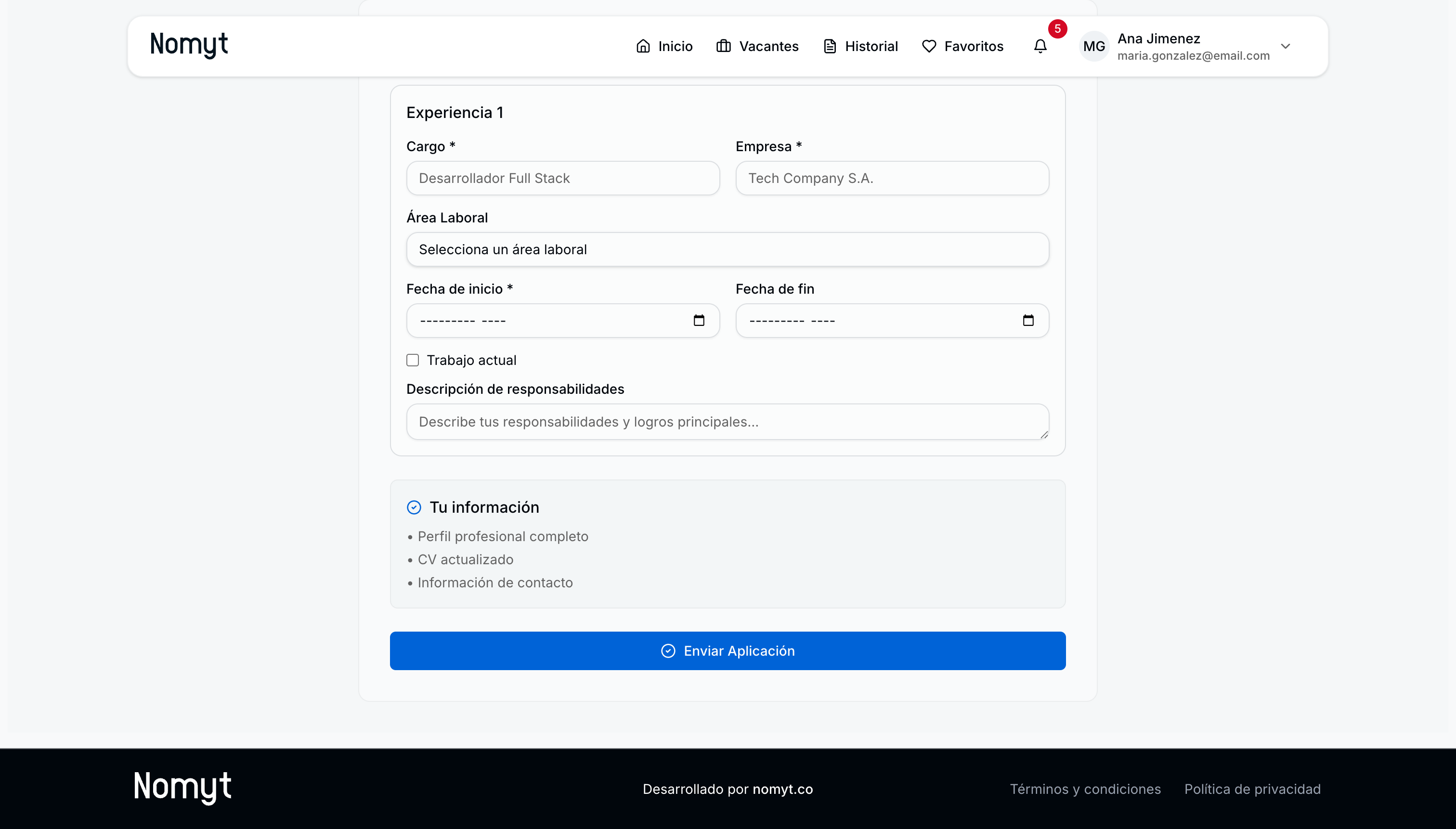Click the Favoritos heart icon
1456x829 pixels.
[x=929, y=46]
